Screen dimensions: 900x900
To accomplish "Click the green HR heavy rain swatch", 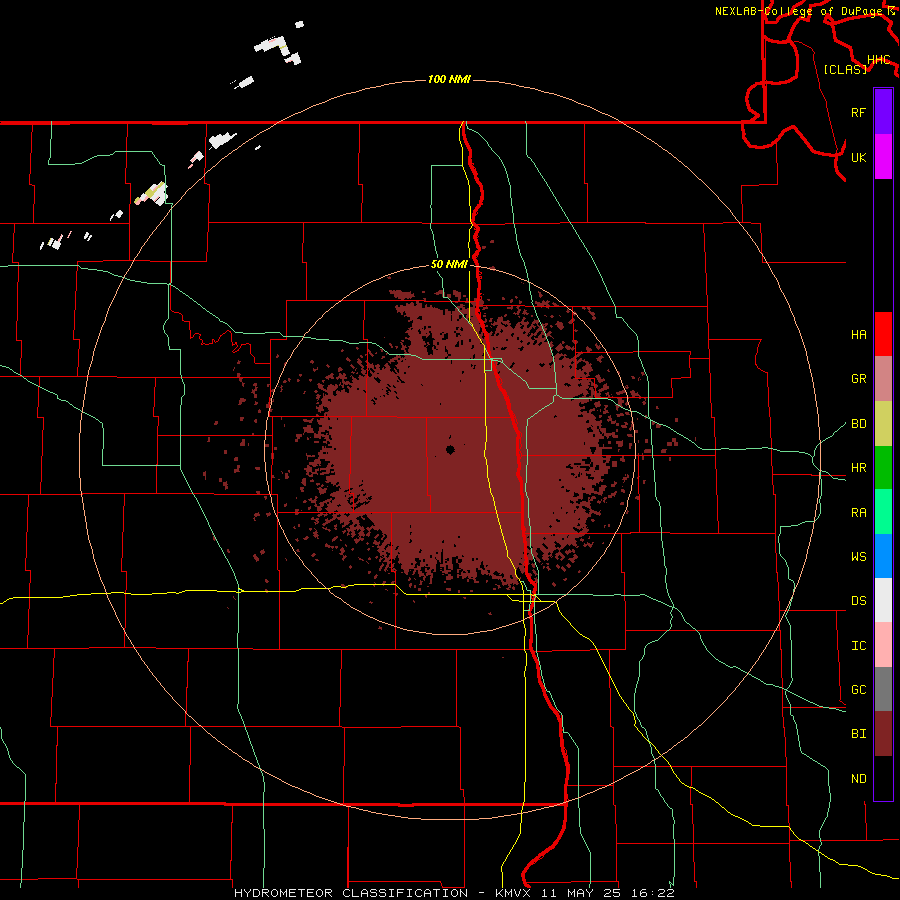I will (x=883, y=467).
